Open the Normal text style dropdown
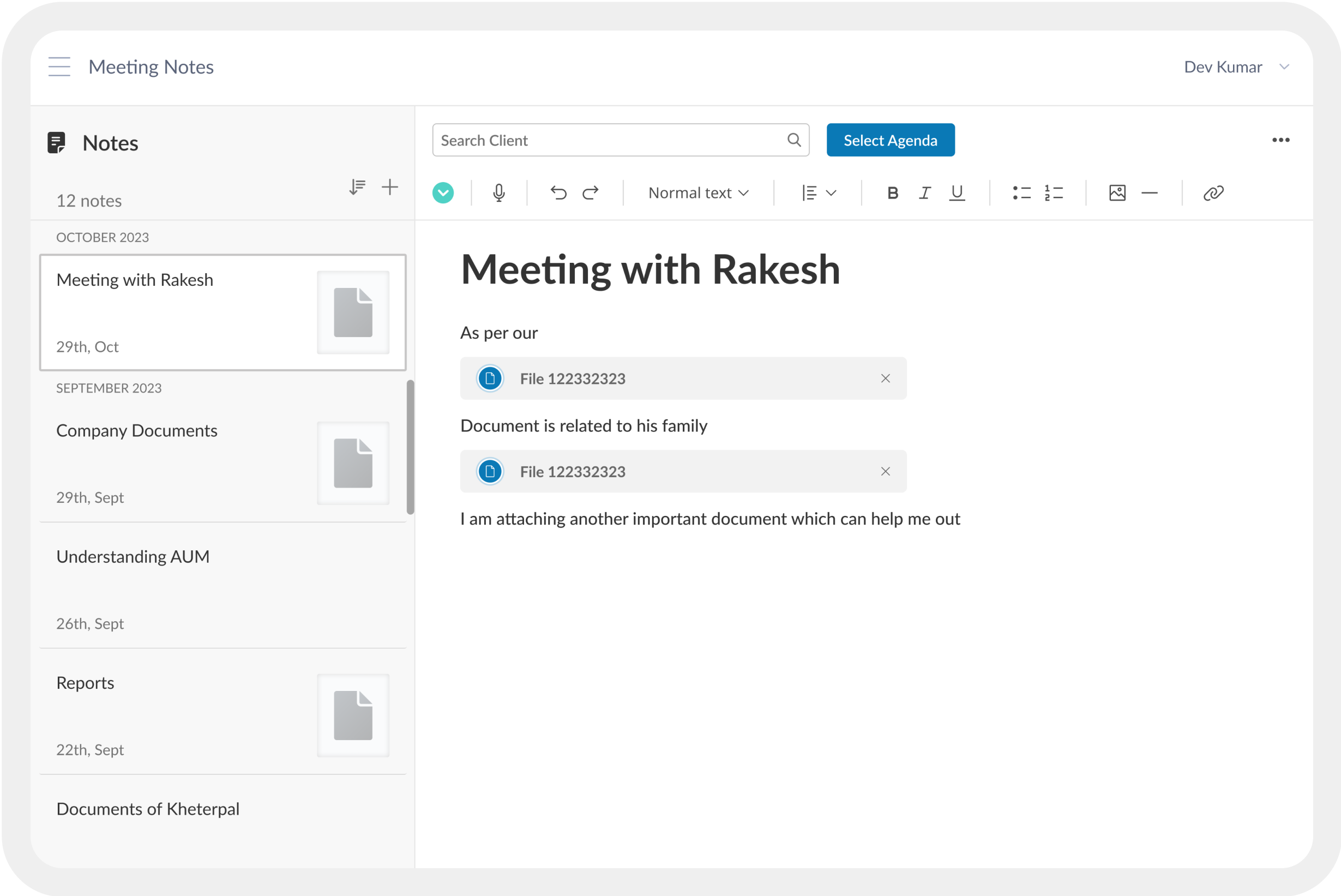The height and width of the screenshot is (896, 1341). coord(698,193)
